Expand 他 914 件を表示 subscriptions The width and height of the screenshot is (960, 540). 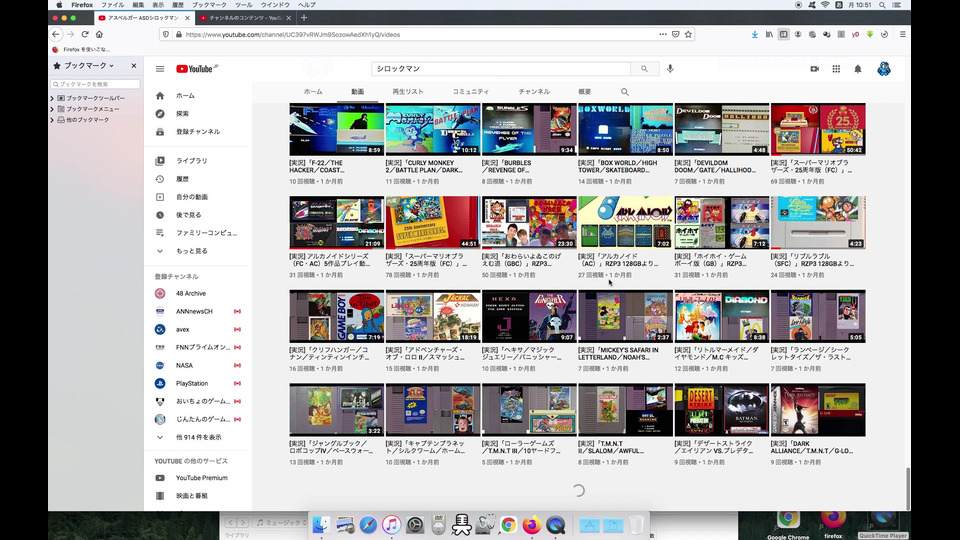[x=196, y=437]
